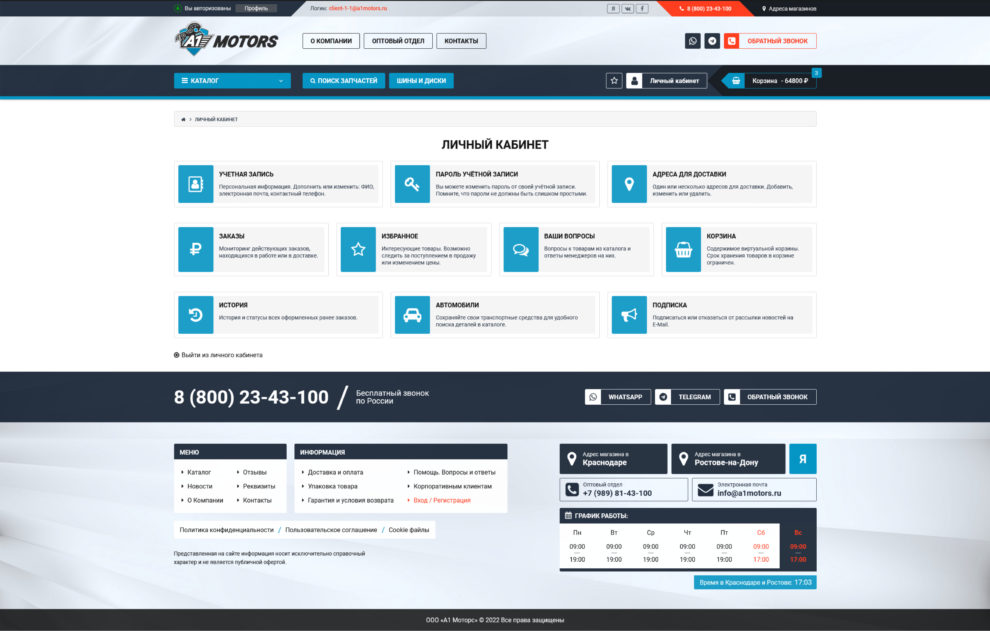The height and width of the screenshot is (631, 990).
Task: Open История clock icon tile
Action: click(195, 315)
